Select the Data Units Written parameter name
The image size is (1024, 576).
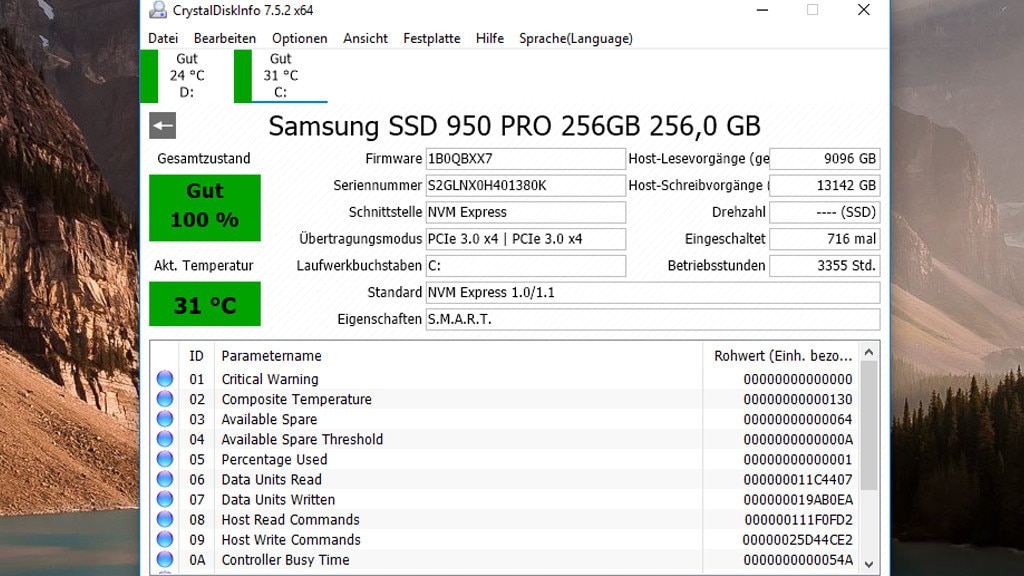coord(278,500)
